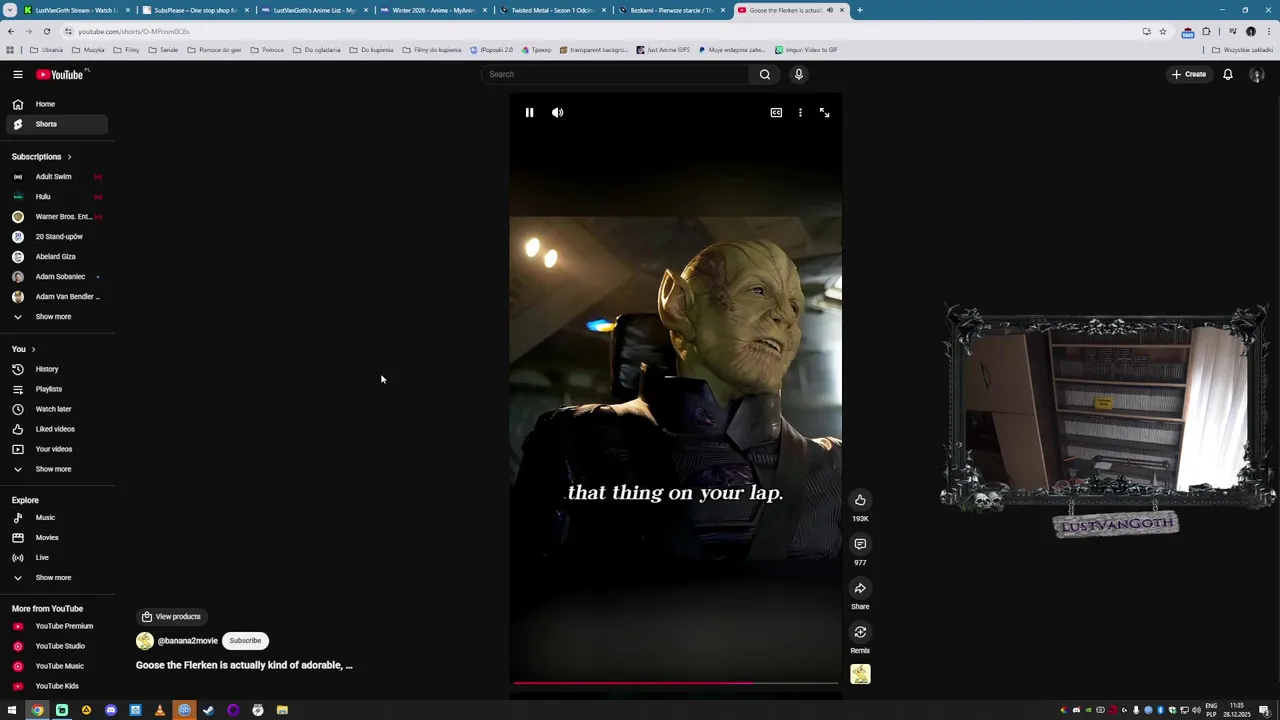Open Your videos
This screenshot has height=720, width=1280.
pos(55,449)
